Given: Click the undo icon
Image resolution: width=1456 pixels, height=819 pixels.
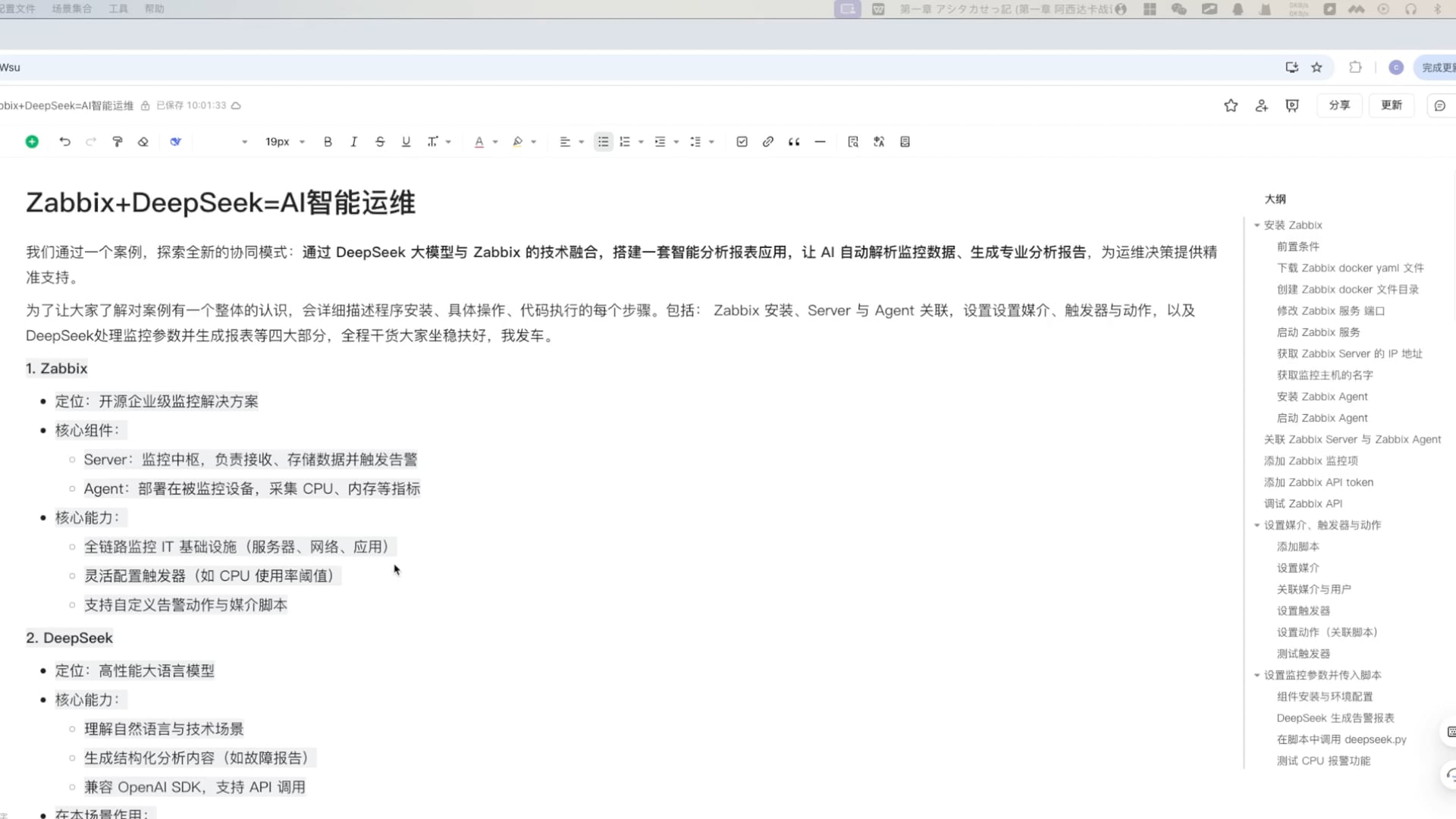Looking at the screenshot, I should tap(64, 141).
